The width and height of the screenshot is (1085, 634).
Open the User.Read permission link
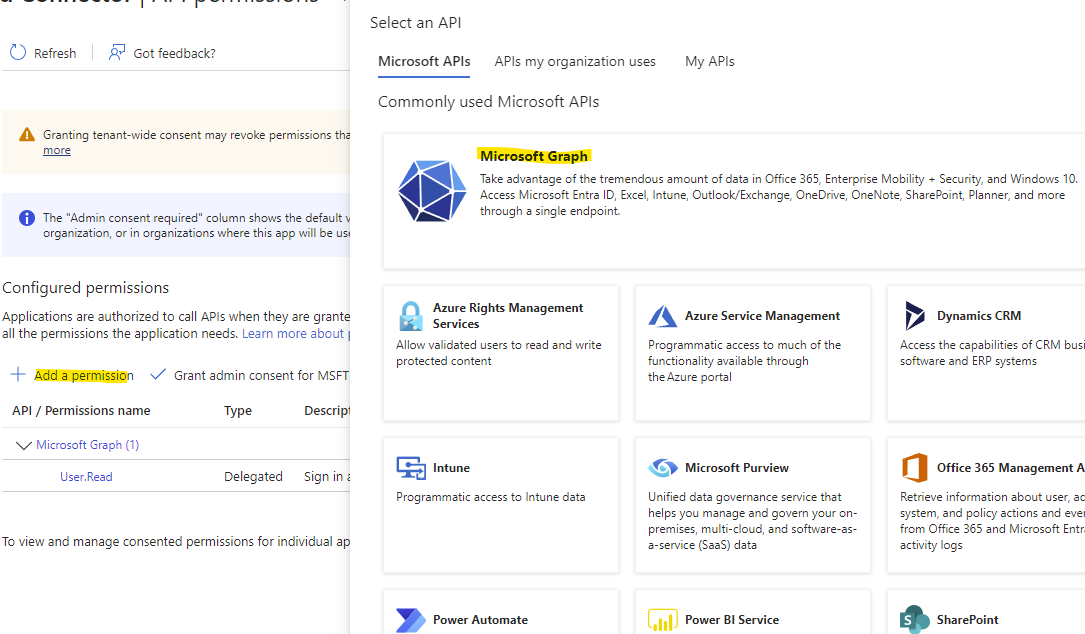86,477
